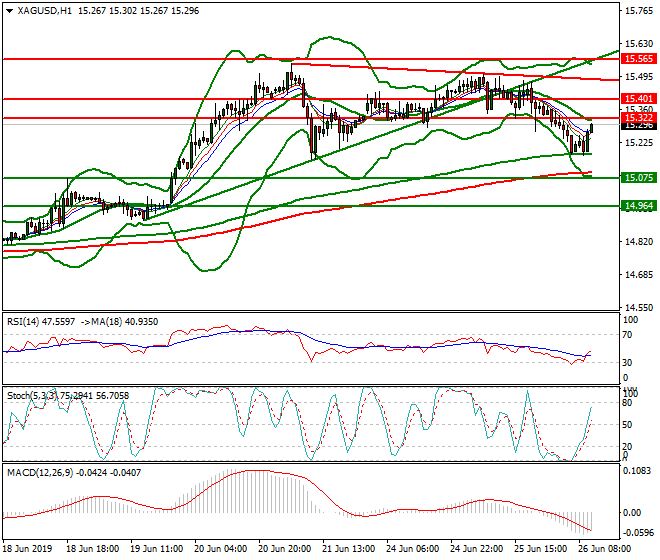Click the MA(18) 40.9350 label in RSI panel

coord(125,322)
